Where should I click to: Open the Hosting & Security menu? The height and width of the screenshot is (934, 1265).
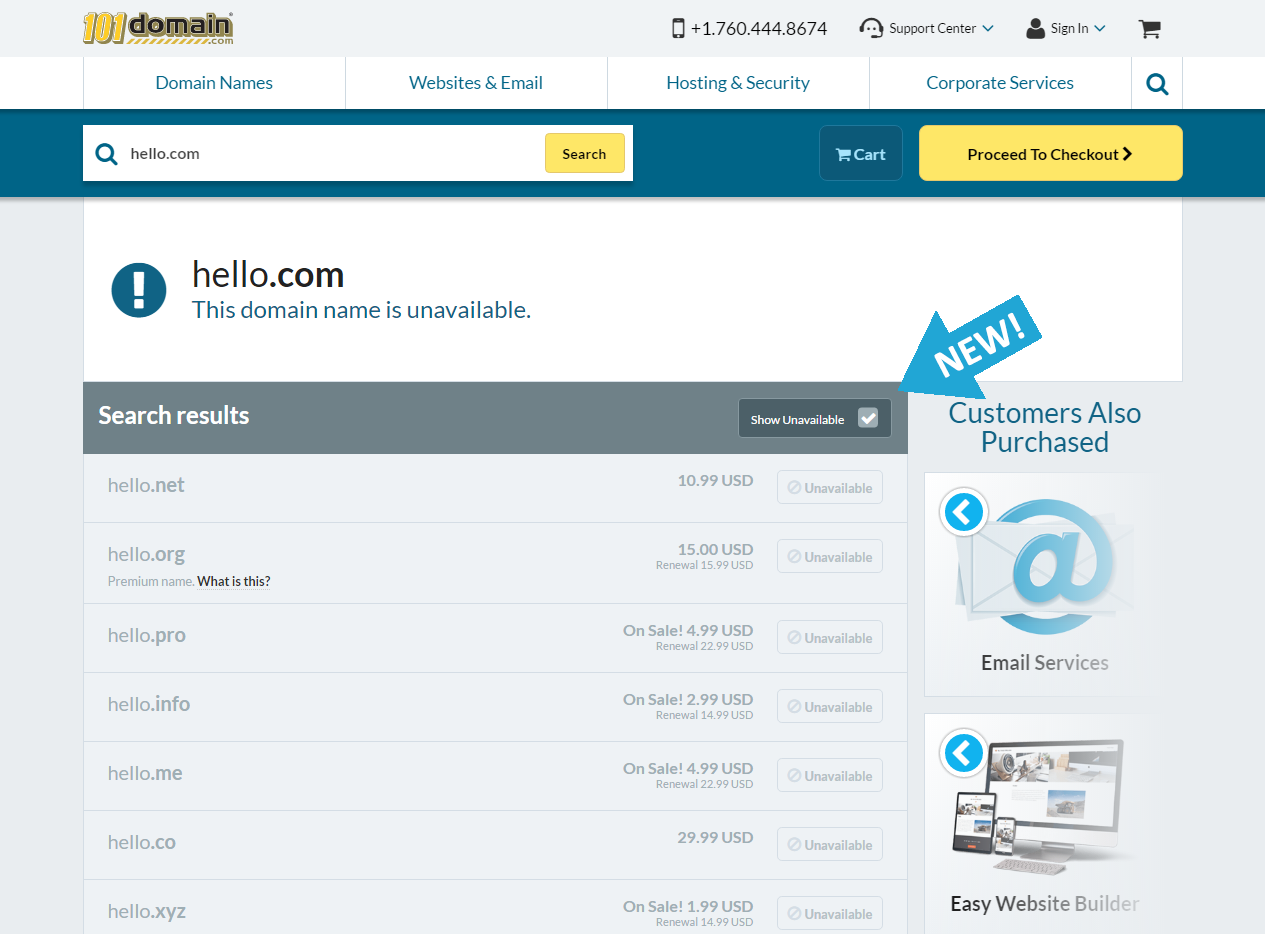click(738, 83)
